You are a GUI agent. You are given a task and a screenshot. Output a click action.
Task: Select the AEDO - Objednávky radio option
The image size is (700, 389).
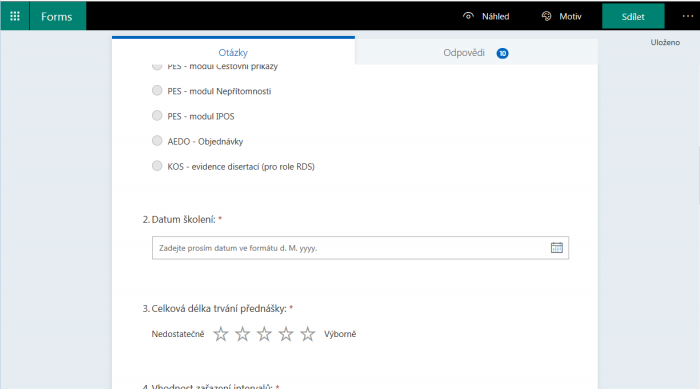pos(157,141)
